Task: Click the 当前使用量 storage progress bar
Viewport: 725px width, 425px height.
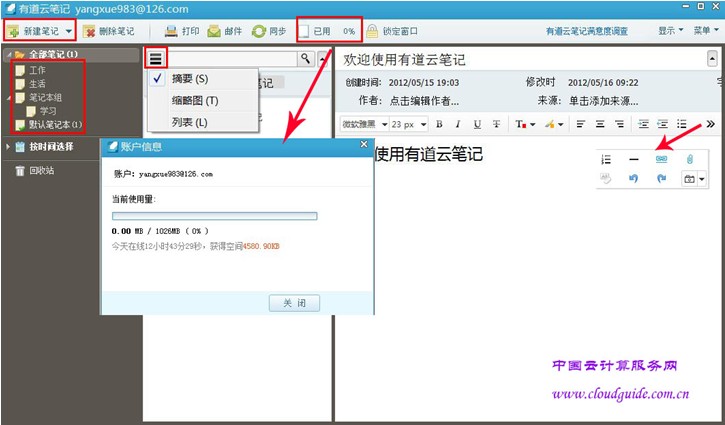Action: pyautogui.click(x=215, y=216)
